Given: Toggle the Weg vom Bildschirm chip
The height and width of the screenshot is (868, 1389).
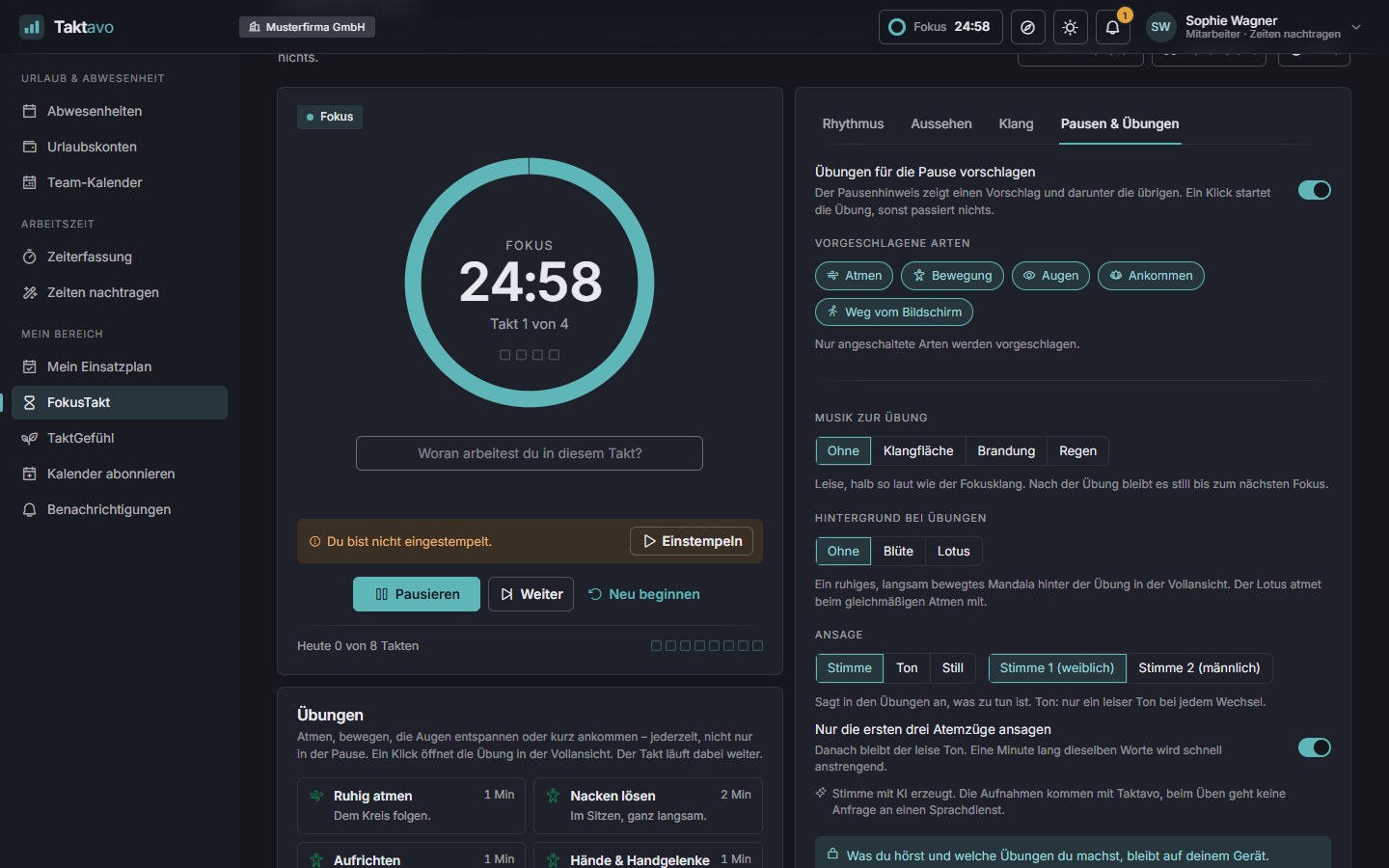Looking at the screenshot, I should (x=894, y=312).
